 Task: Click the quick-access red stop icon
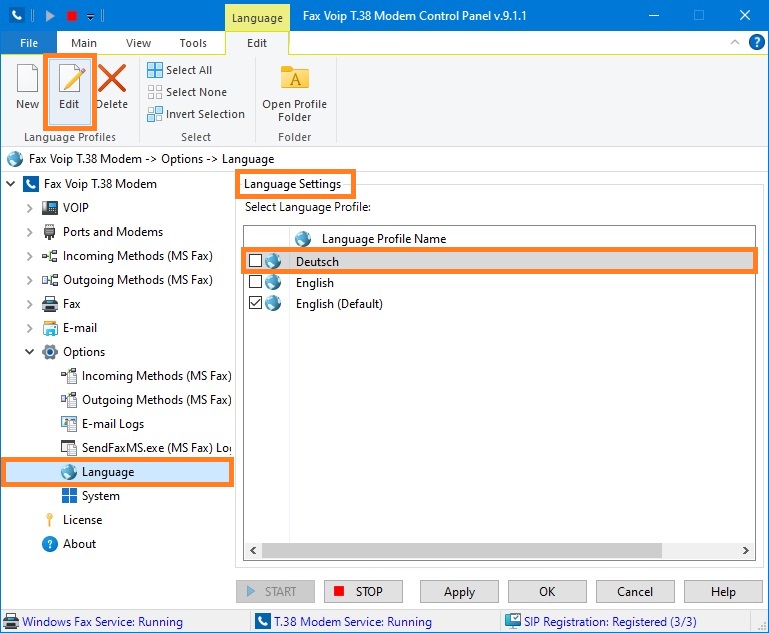pyautogui.click(x=72, y=16)
